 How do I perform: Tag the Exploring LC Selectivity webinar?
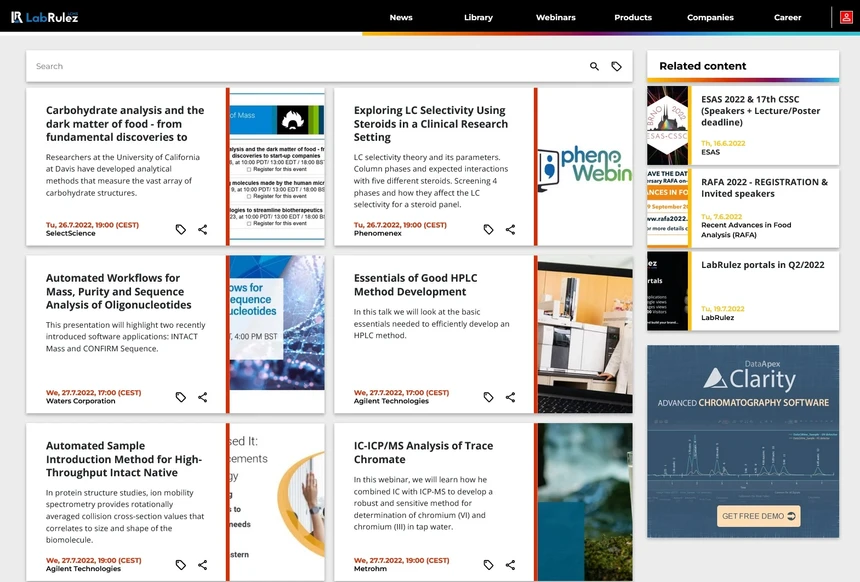(x=488, y=229)
